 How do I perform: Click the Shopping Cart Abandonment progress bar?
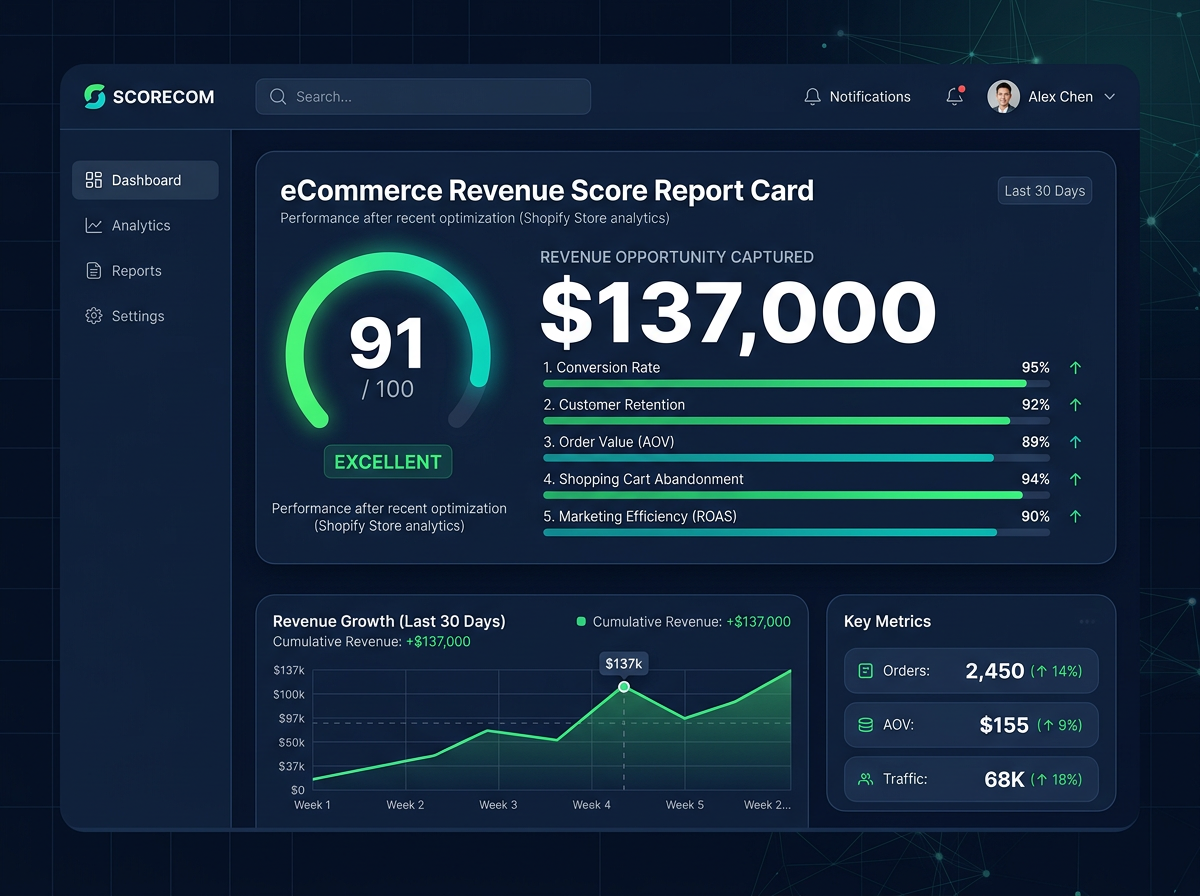(796, 495)
